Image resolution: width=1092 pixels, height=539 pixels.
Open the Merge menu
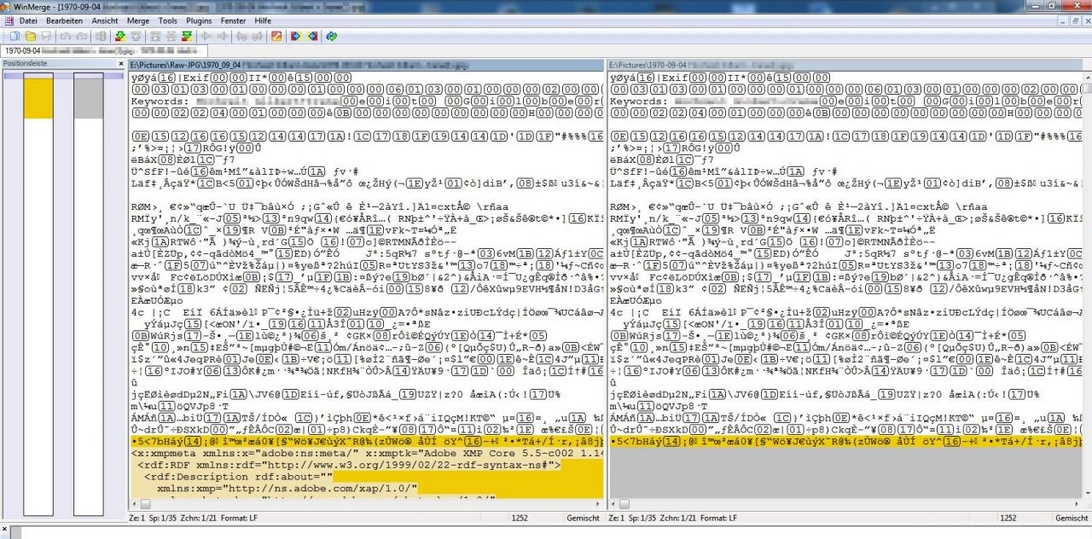[139, 20]
